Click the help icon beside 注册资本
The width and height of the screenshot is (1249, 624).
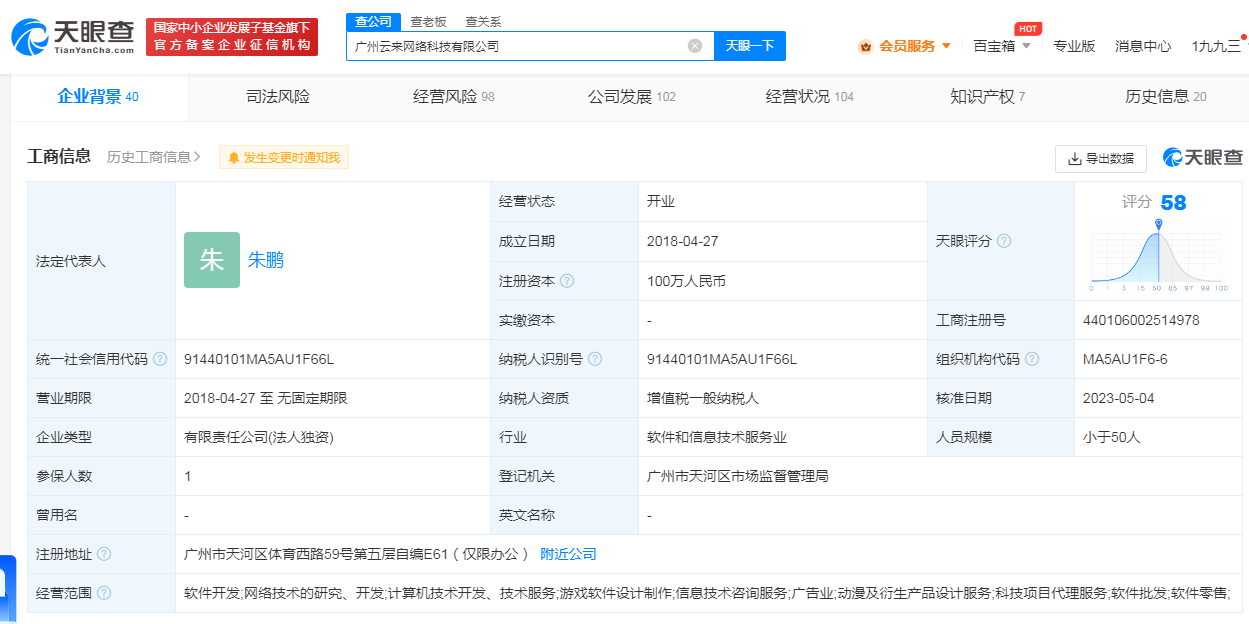567,281
